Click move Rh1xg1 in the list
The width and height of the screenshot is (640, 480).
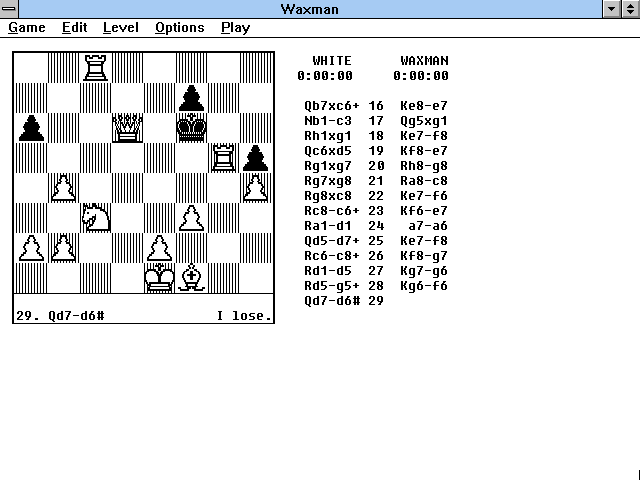coord(328,136)
